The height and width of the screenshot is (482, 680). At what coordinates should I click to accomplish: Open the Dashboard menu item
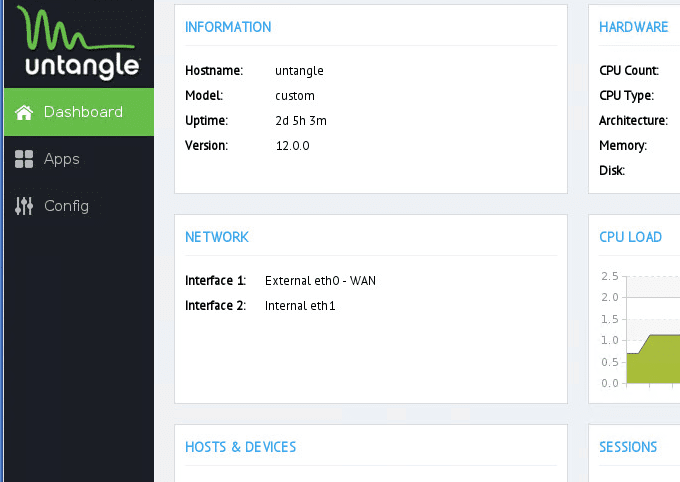coord(83,112)
